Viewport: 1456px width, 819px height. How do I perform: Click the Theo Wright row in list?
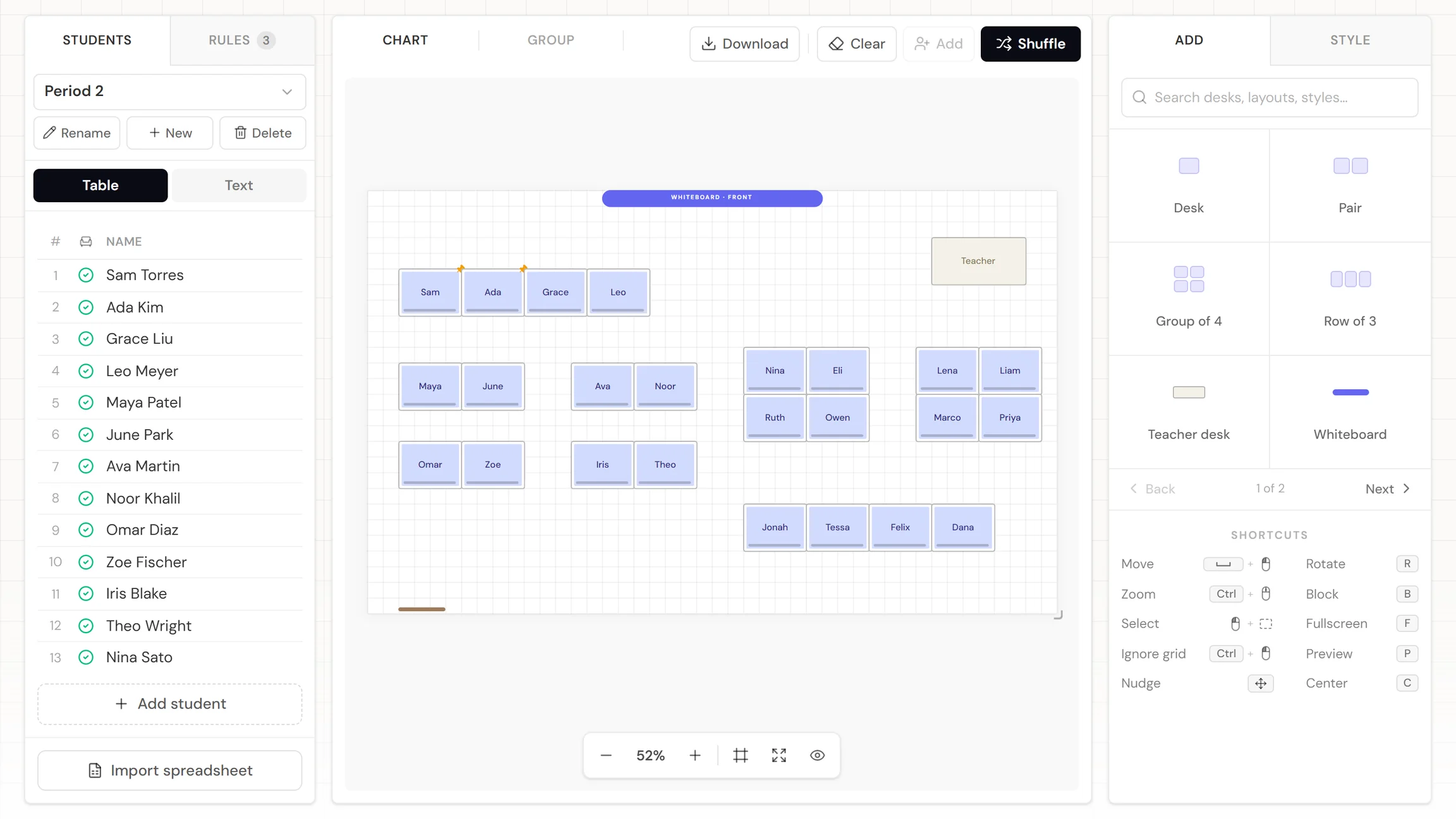click(170, 626)
